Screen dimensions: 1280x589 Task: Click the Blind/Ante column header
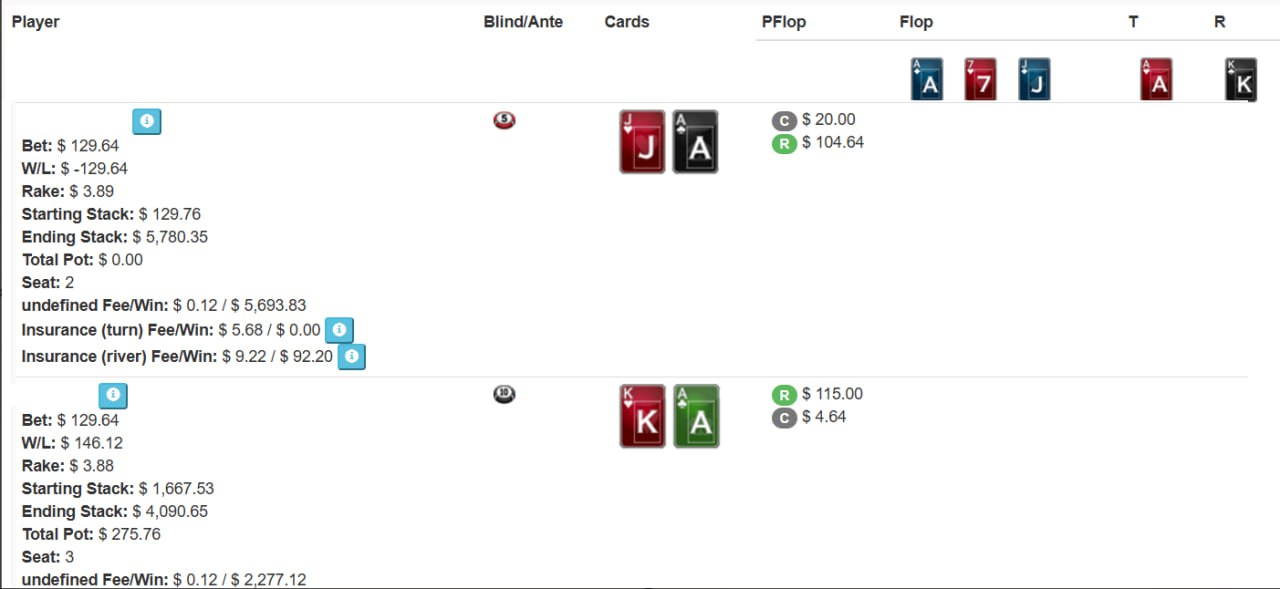point(523,22)
